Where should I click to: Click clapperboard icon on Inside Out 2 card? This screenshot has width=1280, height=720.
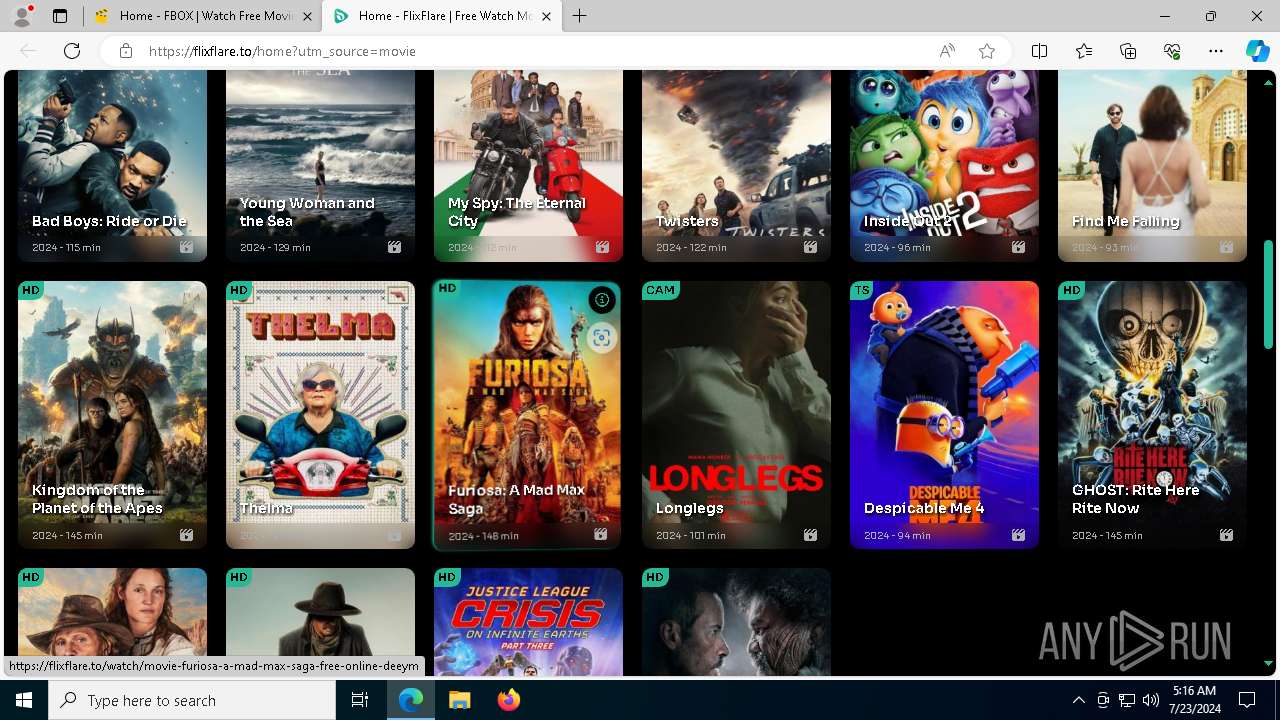(1018, 247)
